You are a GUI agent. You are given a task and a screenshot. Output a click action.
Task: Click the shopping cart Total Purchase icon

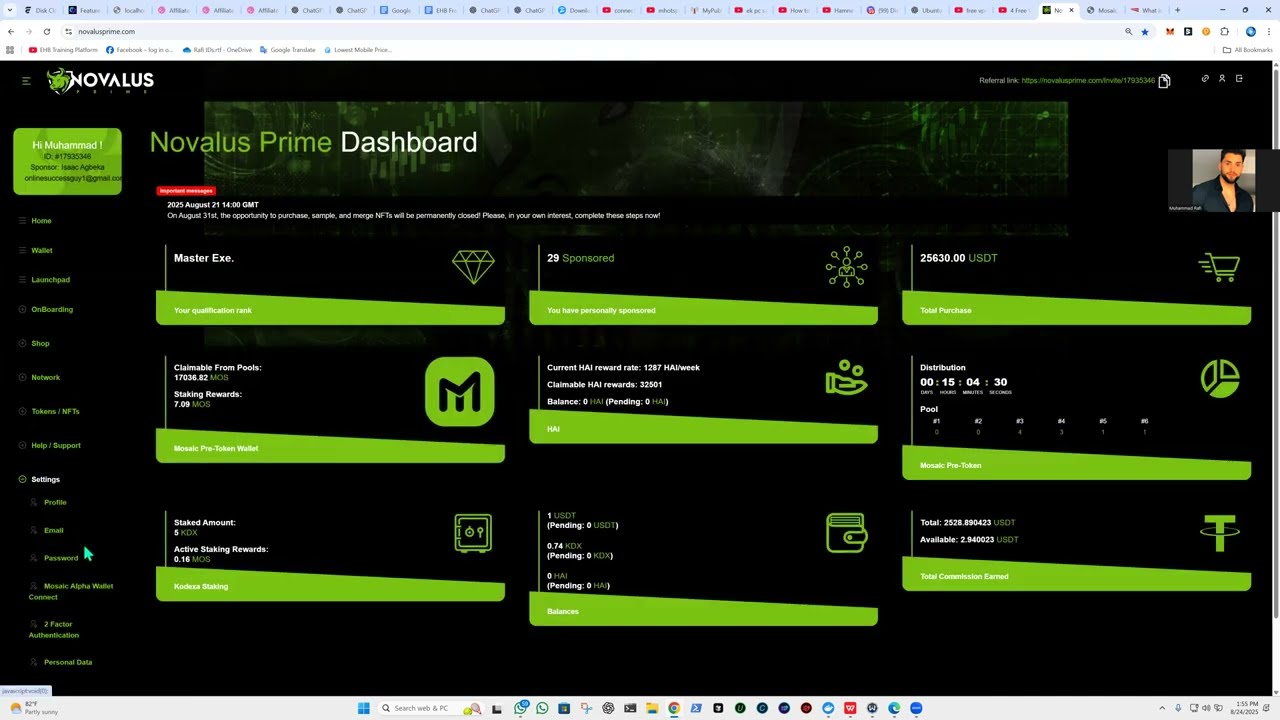tap(1219, 267)
